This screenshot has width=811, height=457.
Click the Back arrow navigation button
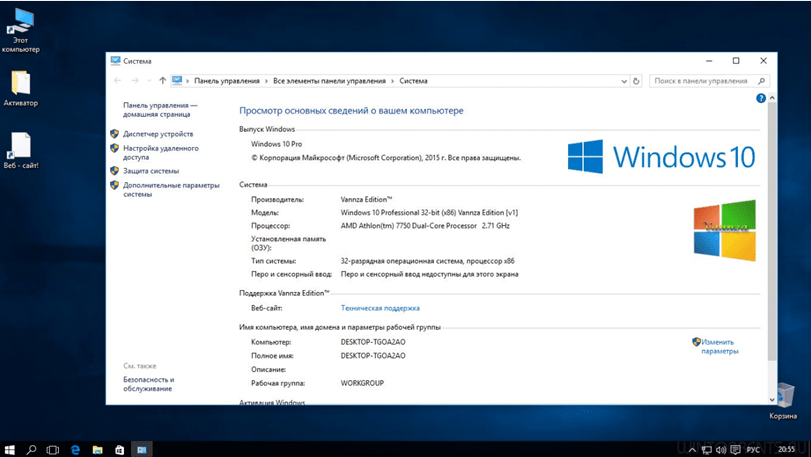pos(118,81)
